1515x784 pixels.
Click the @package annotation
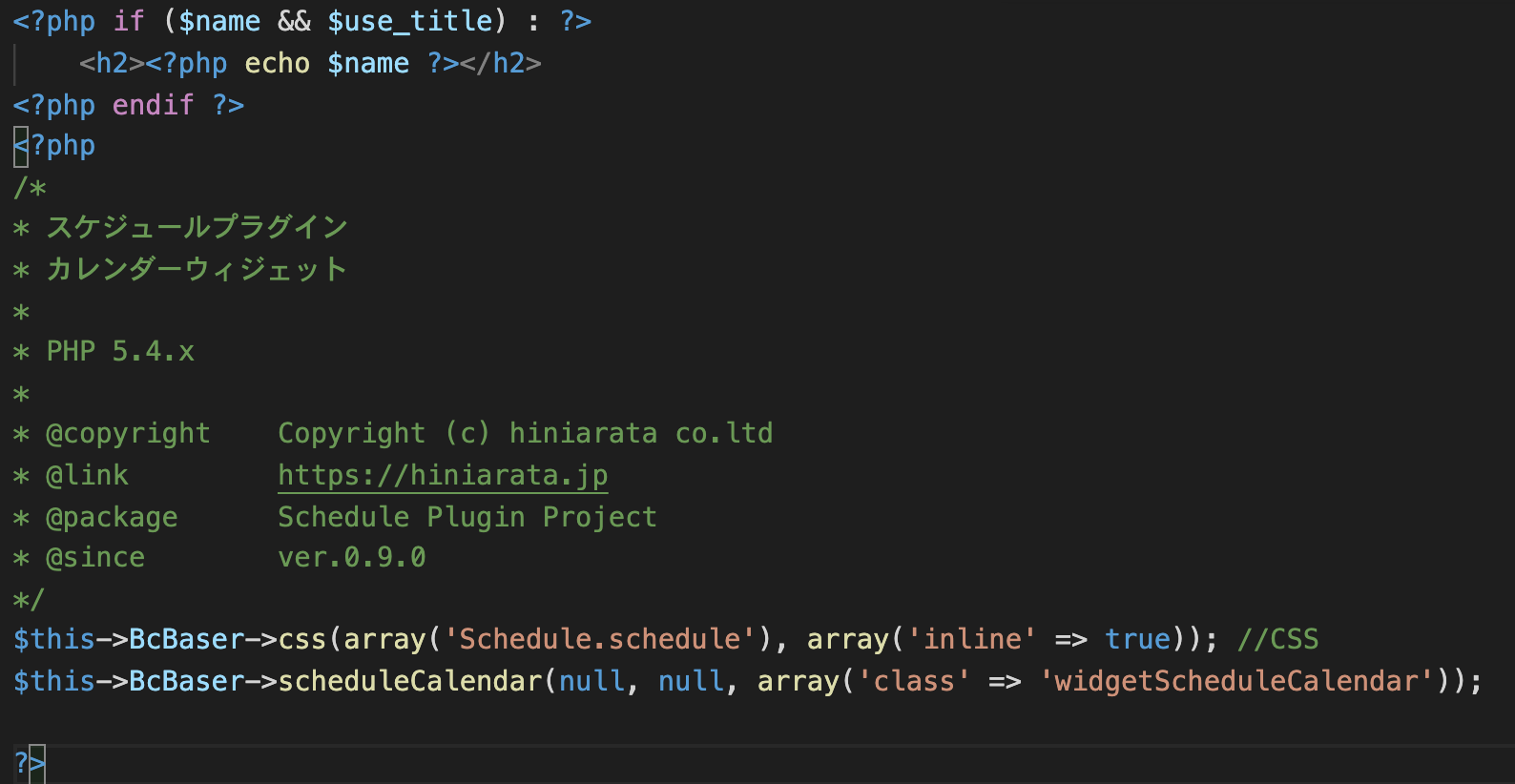112,517
